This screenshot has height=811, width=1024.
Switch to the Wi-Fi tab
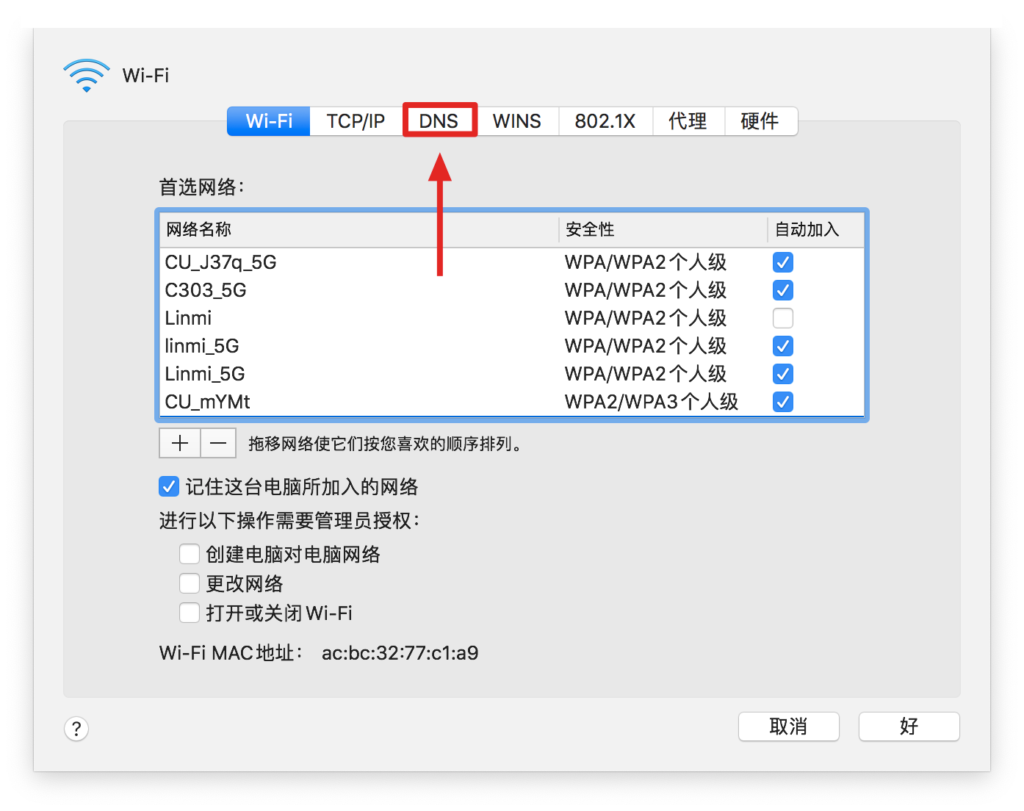coord(268,121)
